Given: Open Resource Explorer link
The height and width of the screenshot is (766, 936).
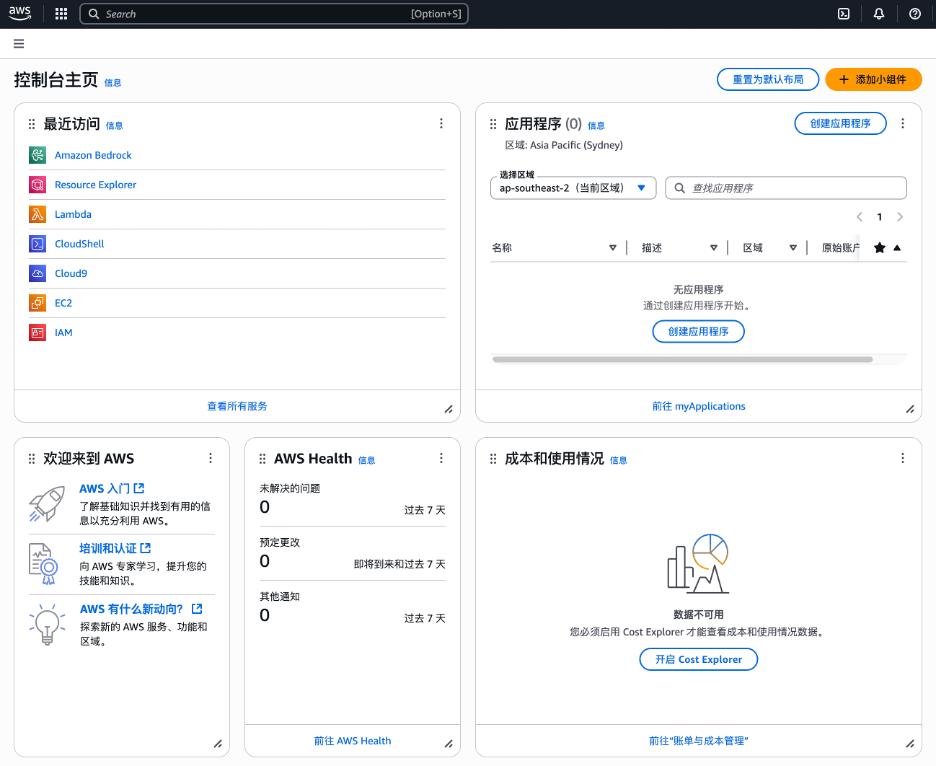Looking at the screenshot, I should 96,184.
